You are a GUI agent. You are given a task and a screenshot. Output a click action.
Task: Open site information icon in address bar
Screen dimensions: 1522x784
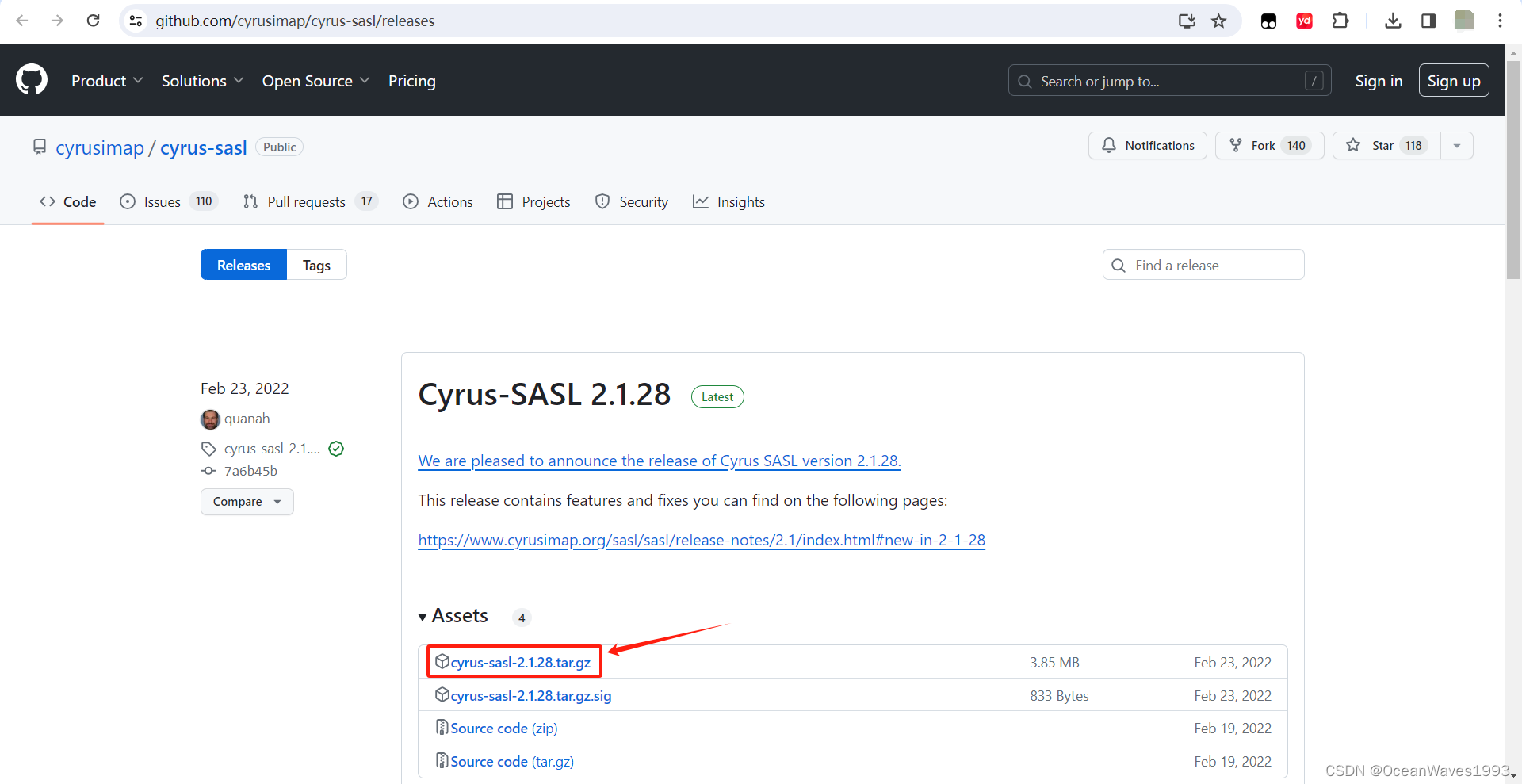[136, 21]
